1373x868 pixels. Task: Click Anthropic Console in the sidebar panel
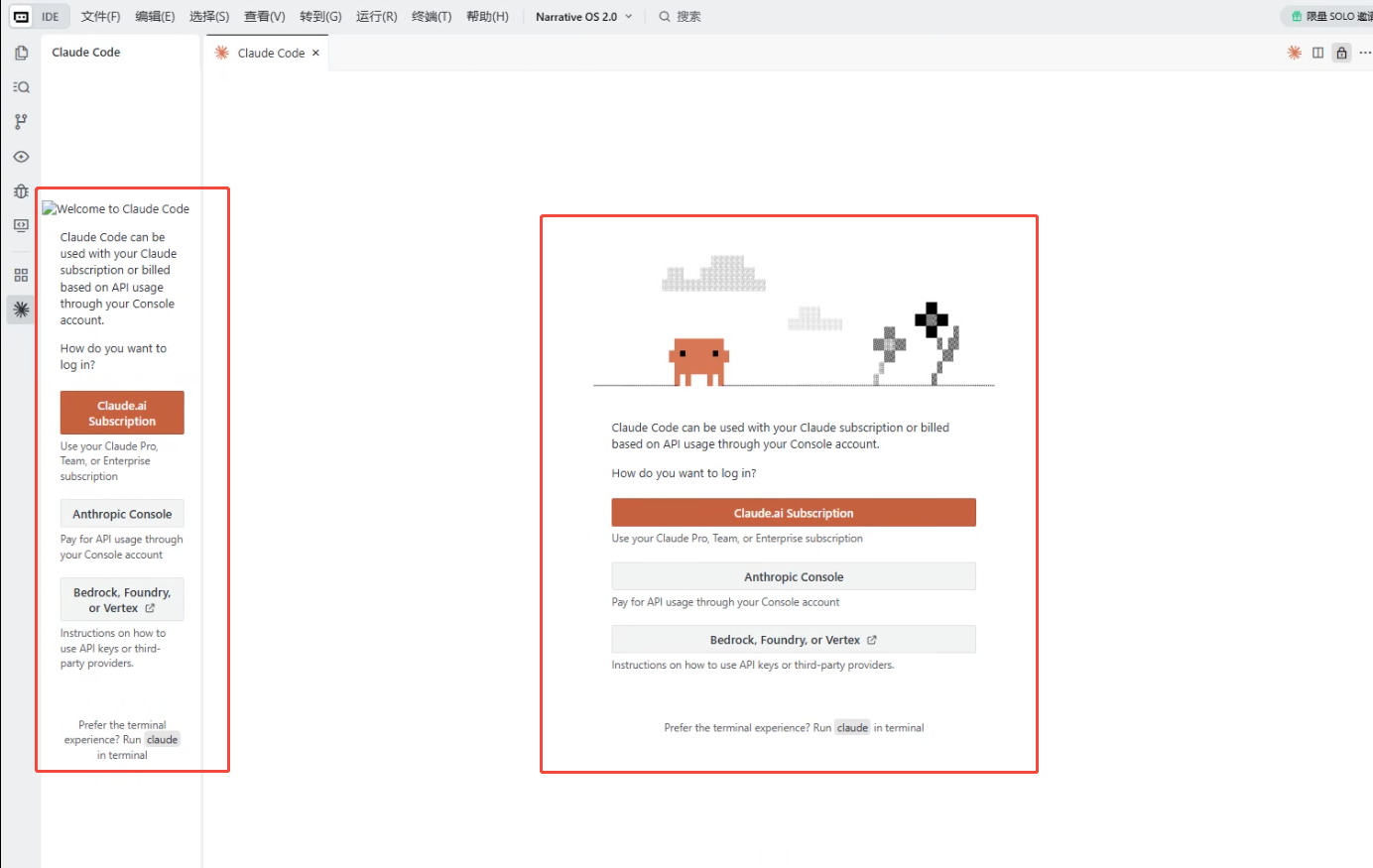pos(122,514)
